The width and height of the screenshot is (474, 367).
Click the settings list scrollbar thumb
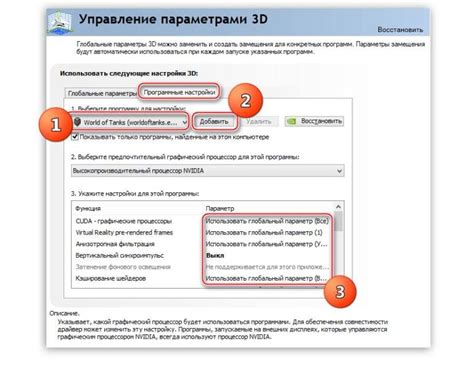(x=338, y=222)
